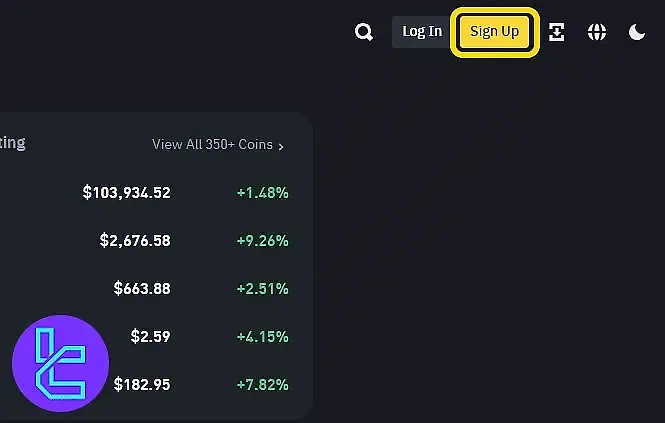The width and height of the screenshot is (665, 423).
Task: Open the app download icon
Action: (557, 32)
